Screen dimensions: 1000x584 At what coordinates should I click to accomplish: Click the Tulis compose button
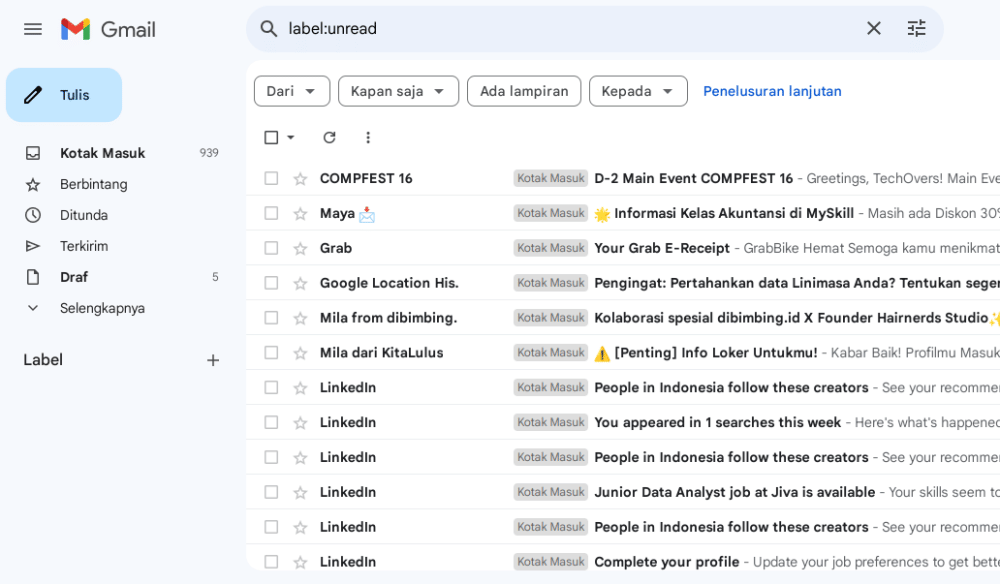(x=64, y=95)
